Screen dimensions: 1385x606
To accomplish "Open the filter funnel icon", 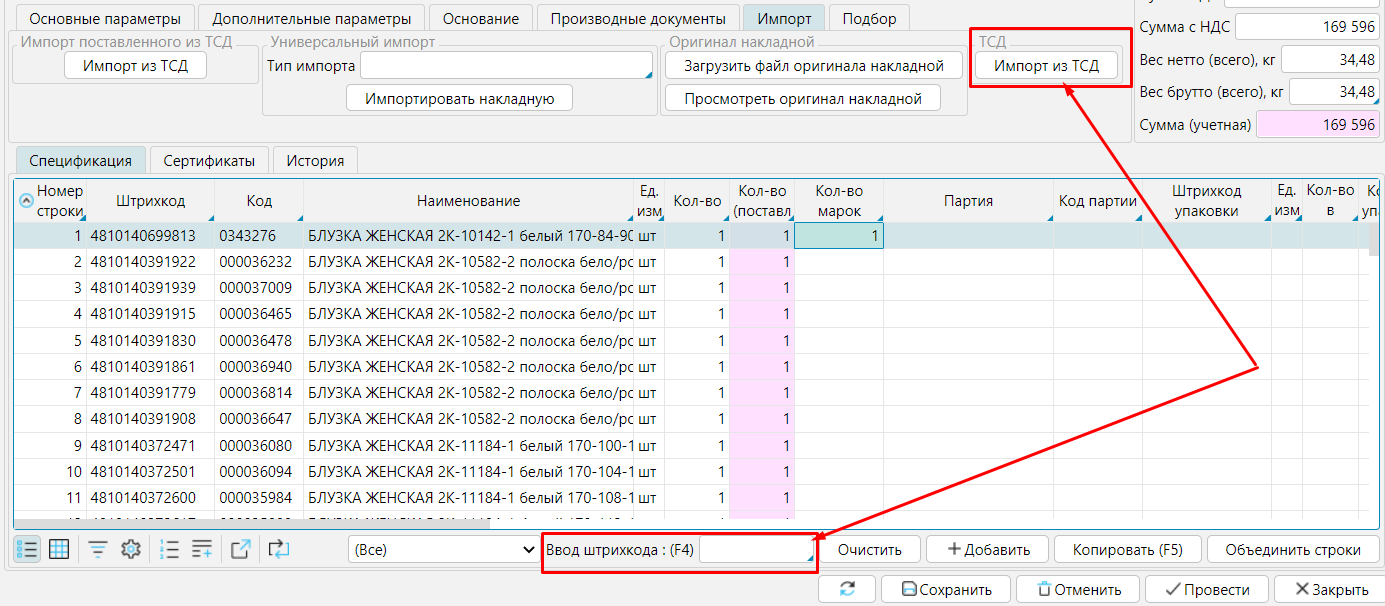I will (98, 549).
